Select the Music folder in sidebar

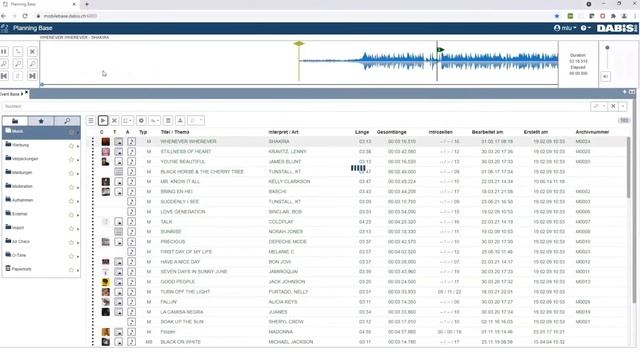[41, 132]
